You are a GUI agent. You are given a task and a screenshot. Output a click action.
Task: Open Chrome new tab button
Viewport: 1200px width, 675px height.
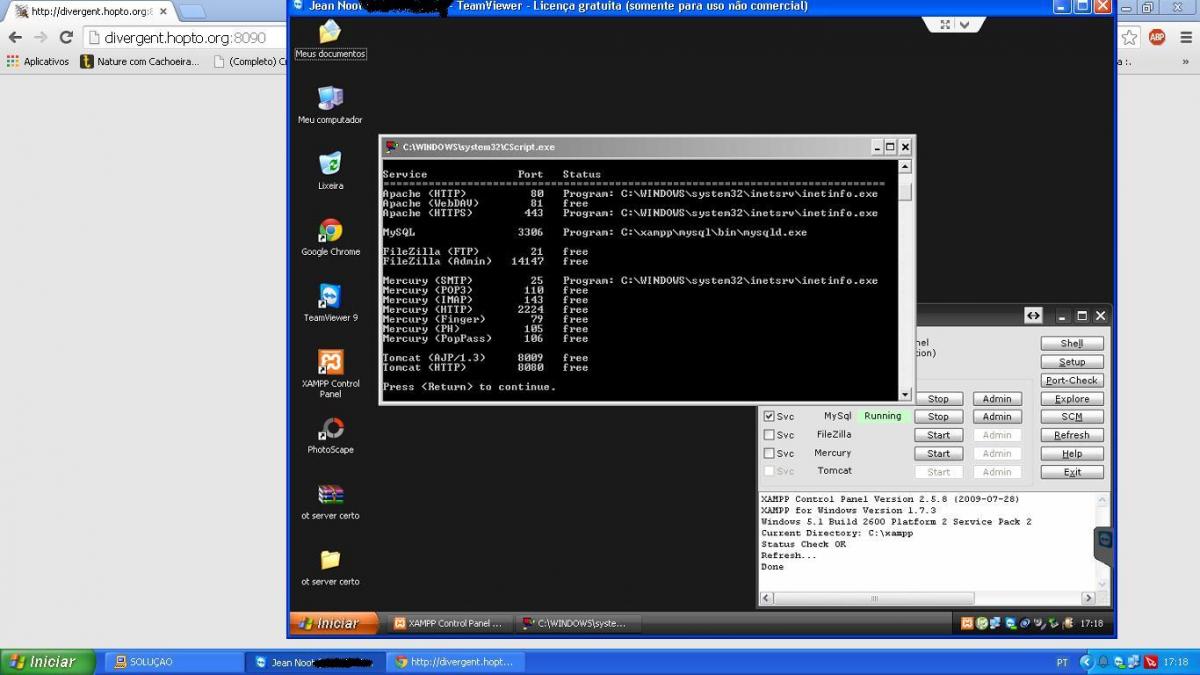192,11
